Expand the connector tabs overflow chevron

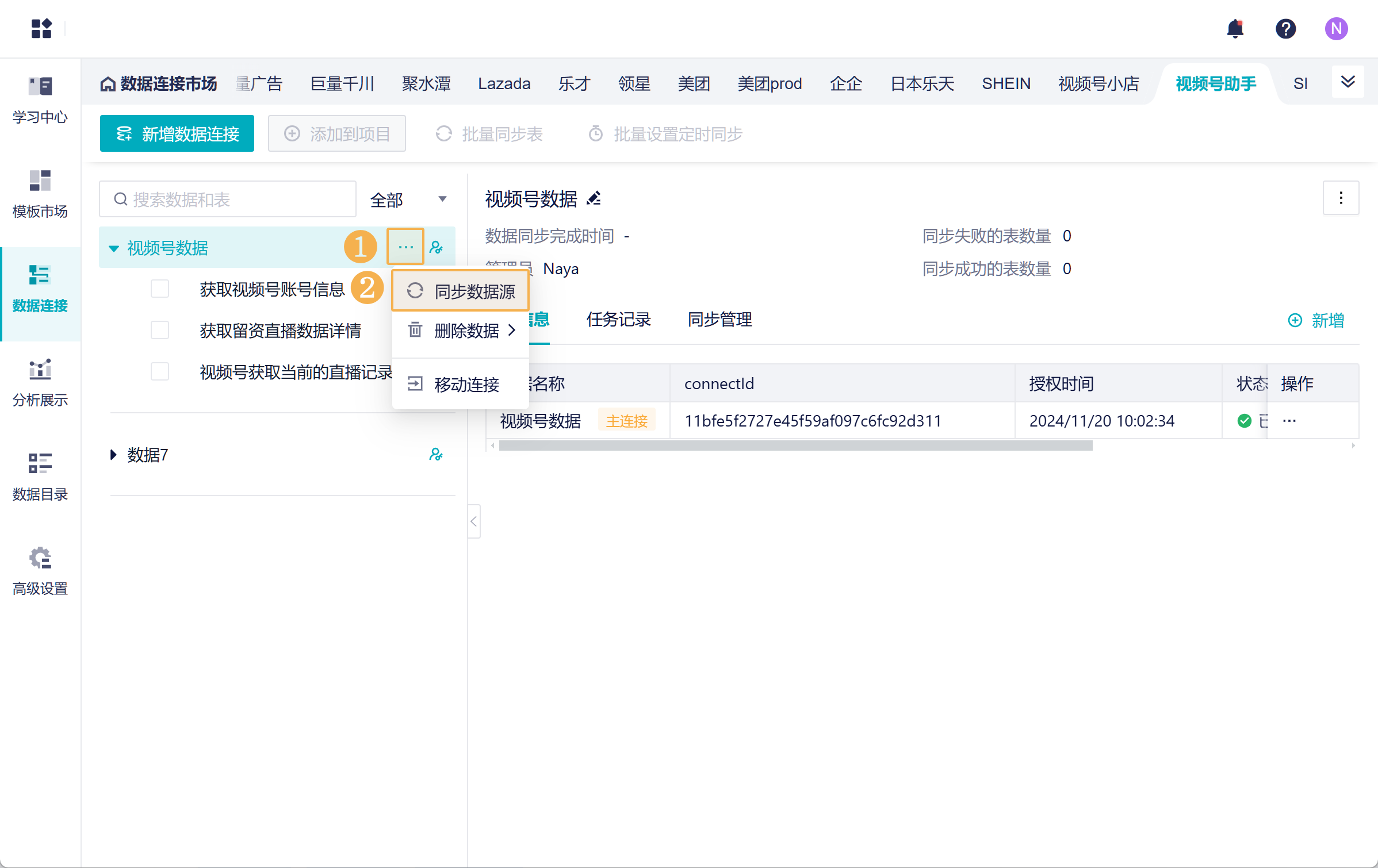click(1348, 82)
